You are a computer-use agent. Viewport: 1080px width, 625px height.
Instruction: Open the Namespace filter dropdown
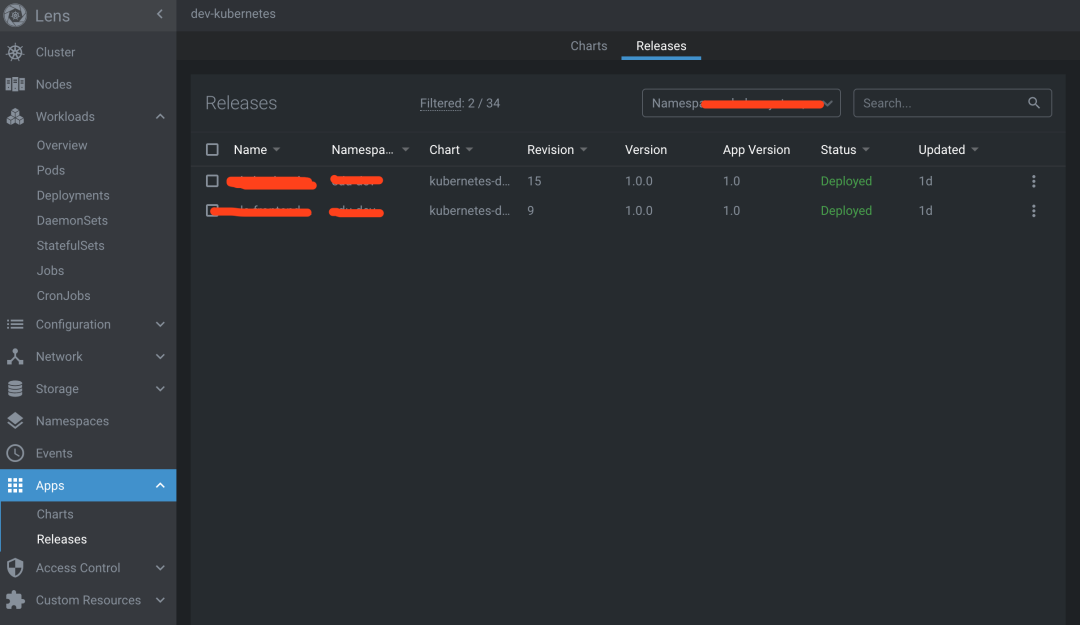740,103
